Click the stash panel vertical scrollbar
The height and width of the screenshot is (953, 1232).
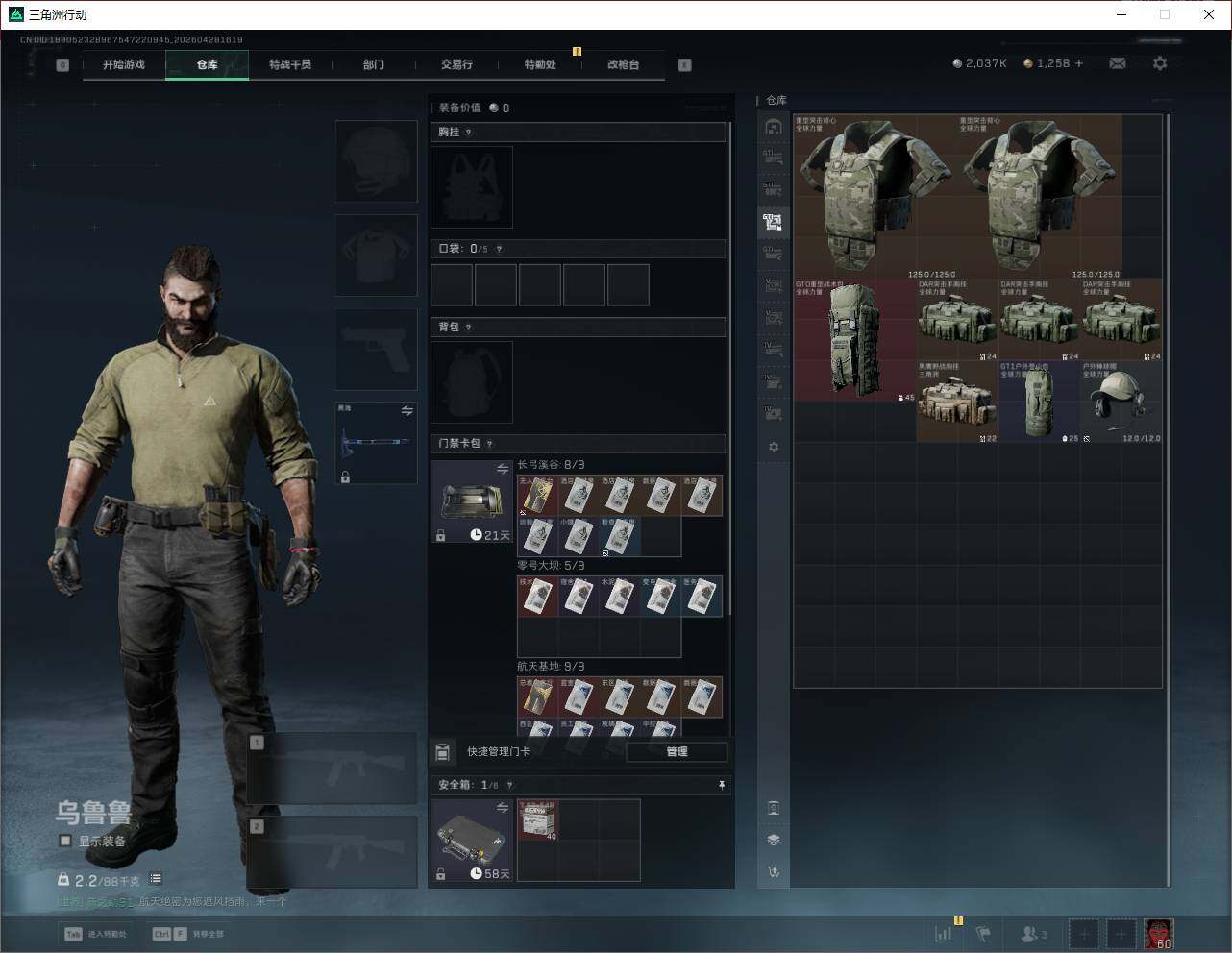(x=1168, y=500)
